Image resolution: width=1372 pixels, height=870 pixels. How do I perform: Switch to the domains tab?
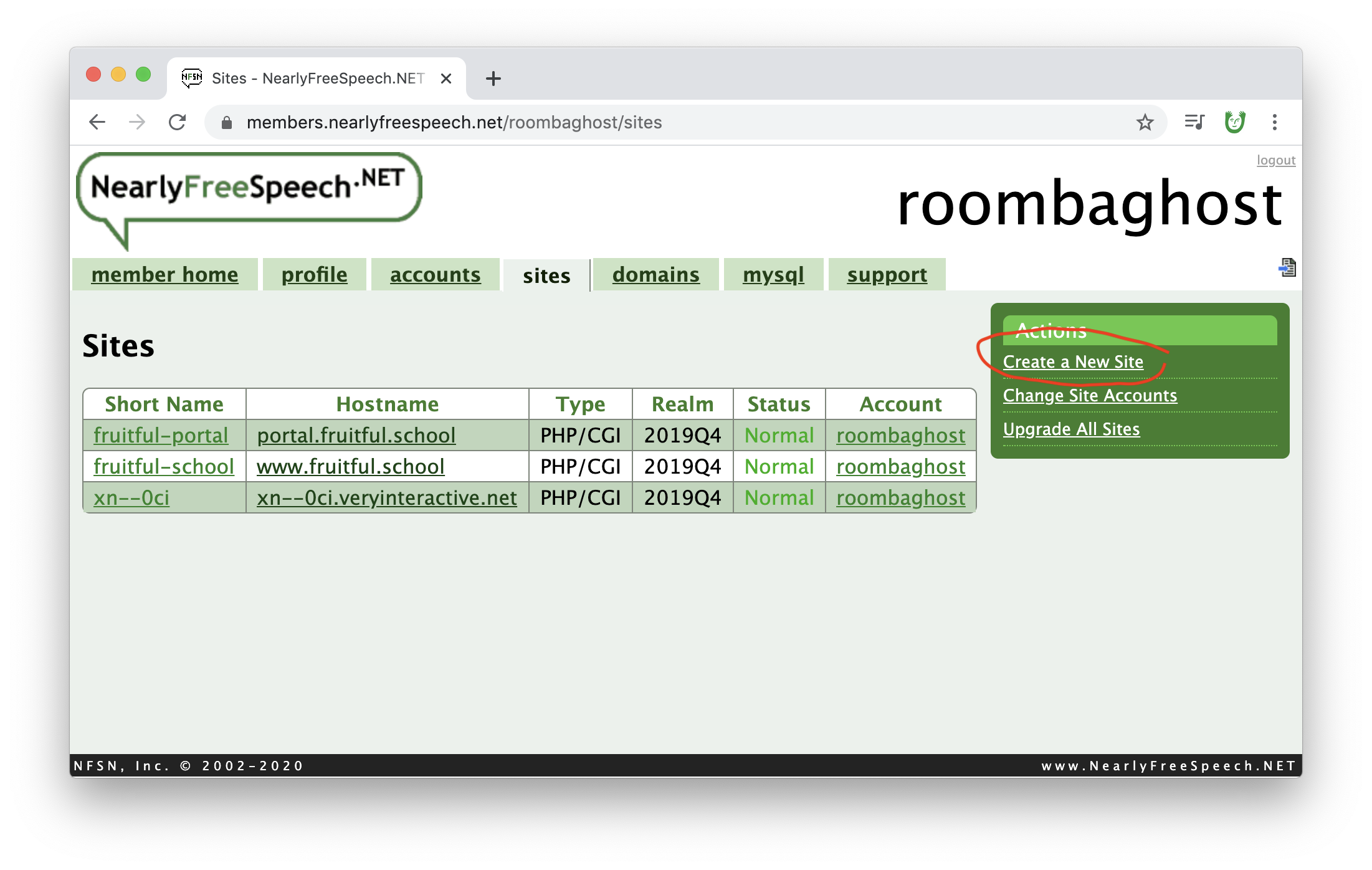[x=655, y=275]
